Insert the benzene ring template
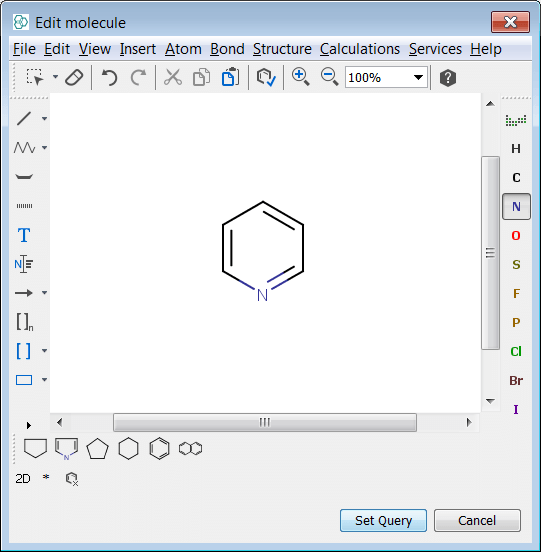 pyautogui.click(x=159, y=448)
